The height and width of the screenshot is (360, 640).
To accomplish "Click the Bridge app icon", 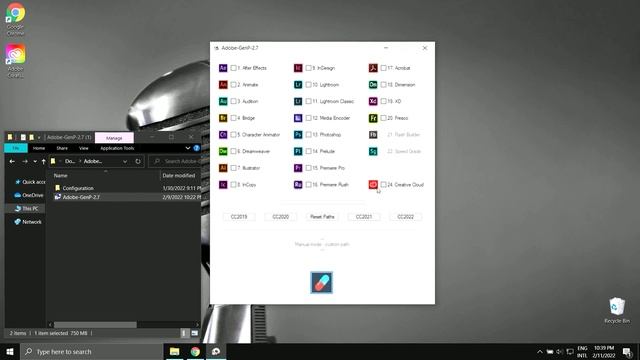I will point(223,118).
